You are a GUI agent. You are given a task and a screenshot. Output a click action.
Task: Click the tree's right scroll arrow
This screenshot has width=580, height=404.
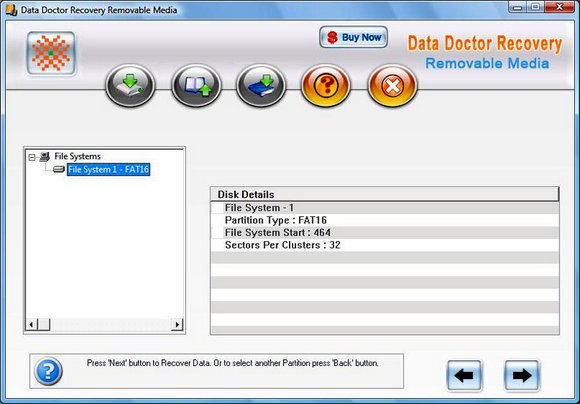coord(177,324)
